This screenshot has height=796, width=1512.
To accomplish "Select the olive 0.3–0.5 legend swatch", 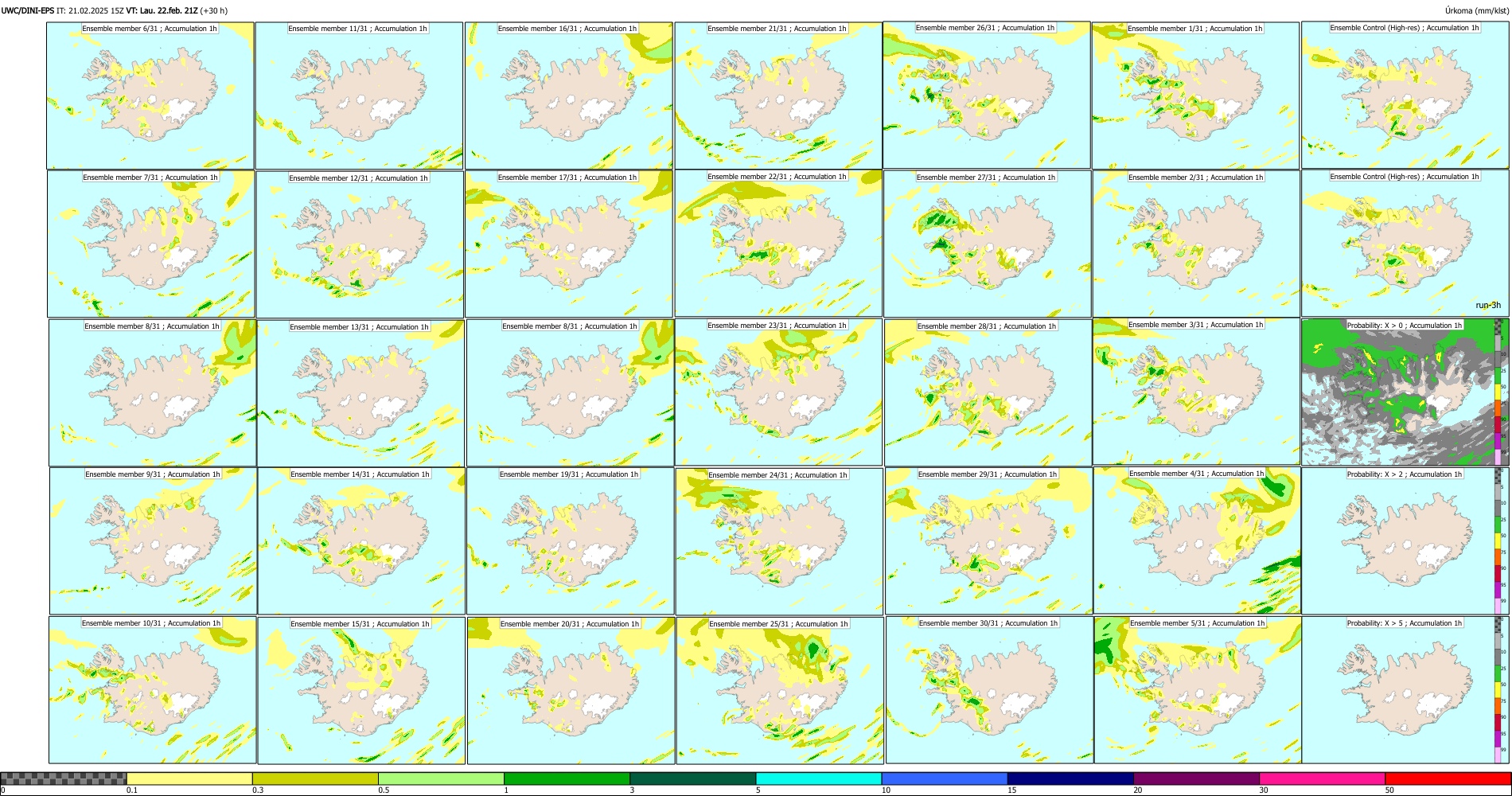I will 315,778.
